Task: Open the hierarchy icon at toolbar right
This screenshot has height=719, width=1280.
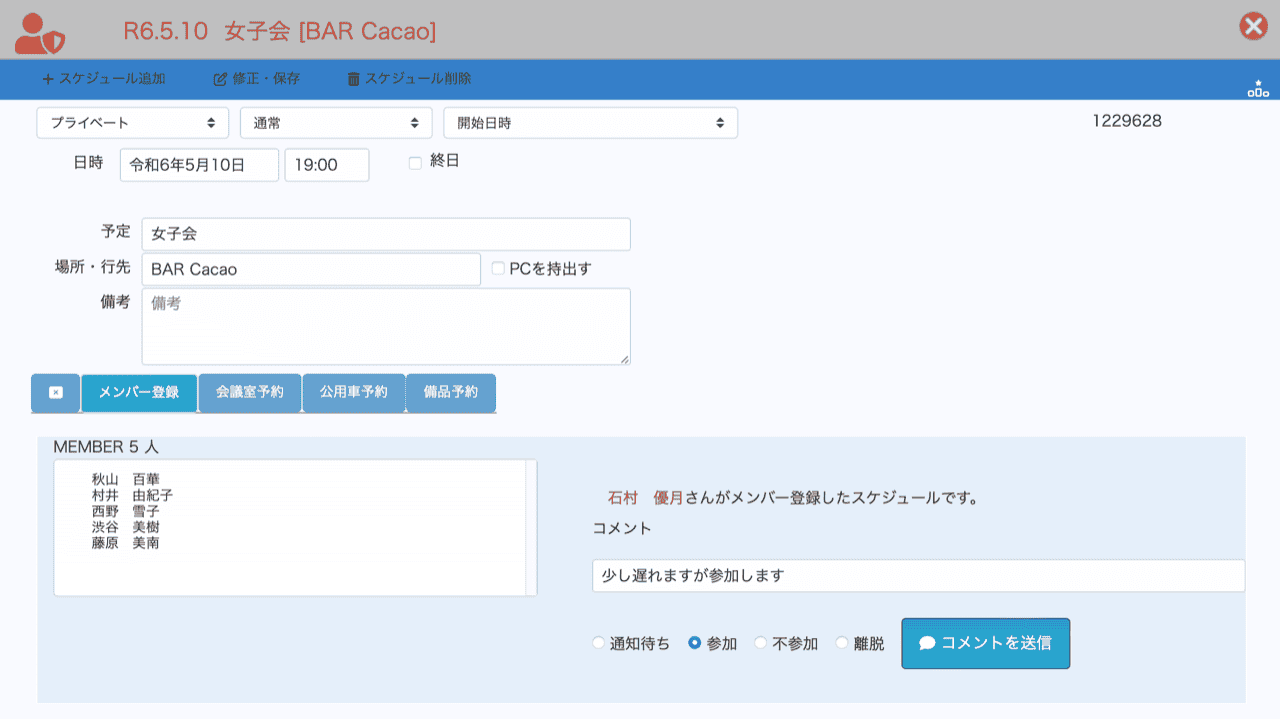Action: pyautogui.click(x=1257, y=90)
